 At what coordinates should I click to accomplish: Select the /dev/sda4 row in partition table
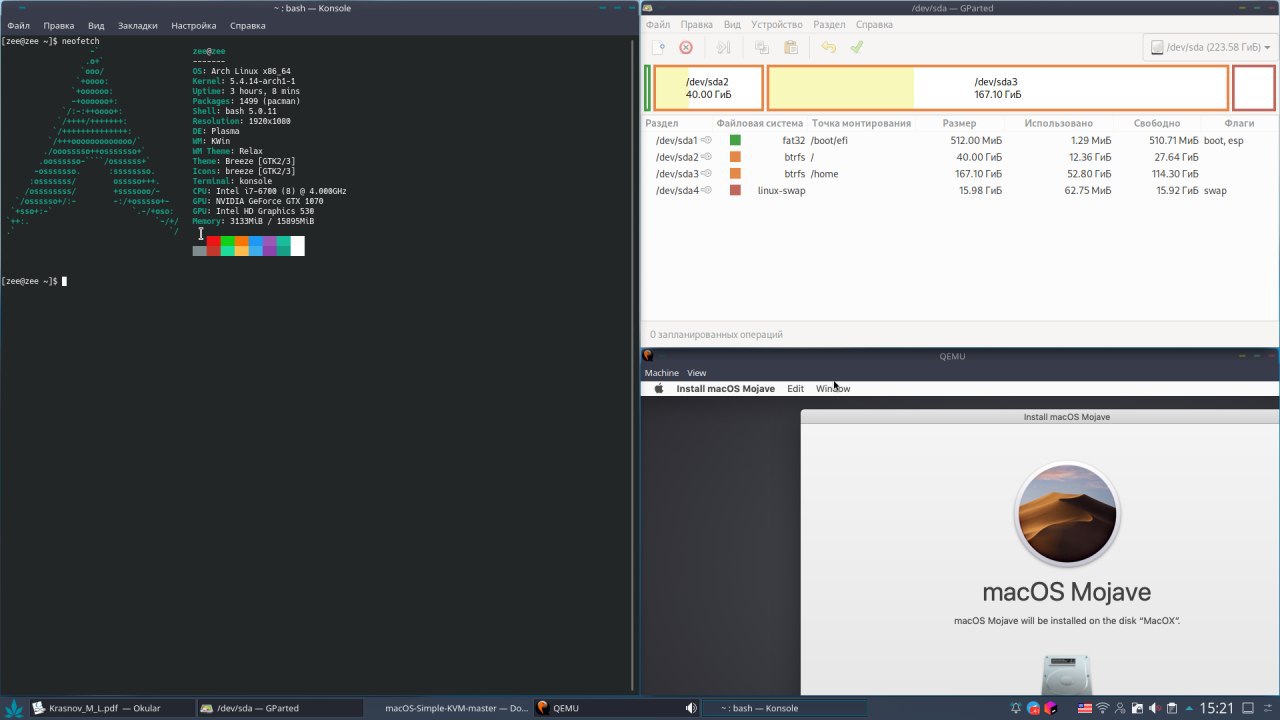959,190
